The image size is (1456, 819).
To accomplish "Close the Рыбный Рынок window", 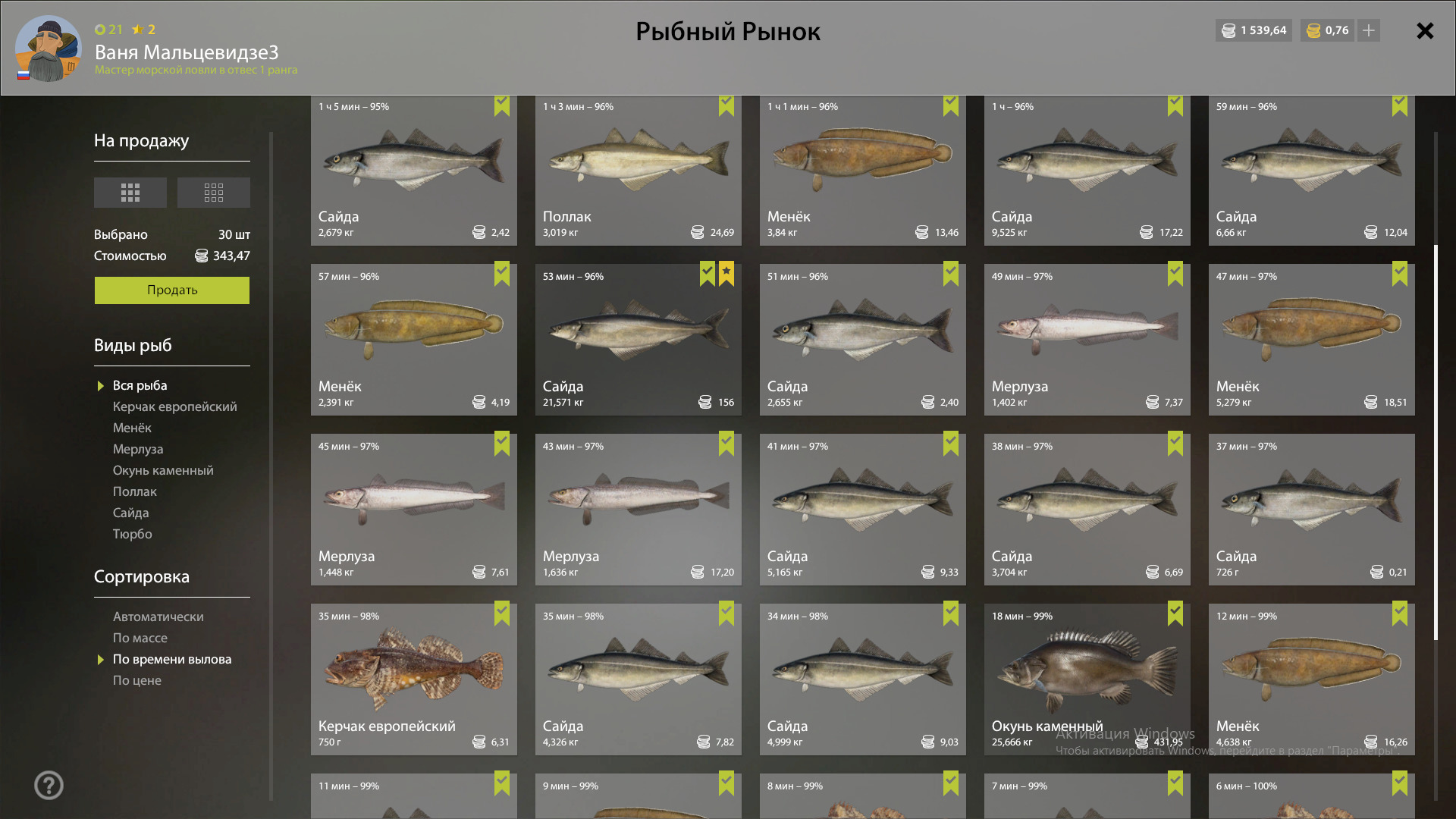I will (1425, 30).
